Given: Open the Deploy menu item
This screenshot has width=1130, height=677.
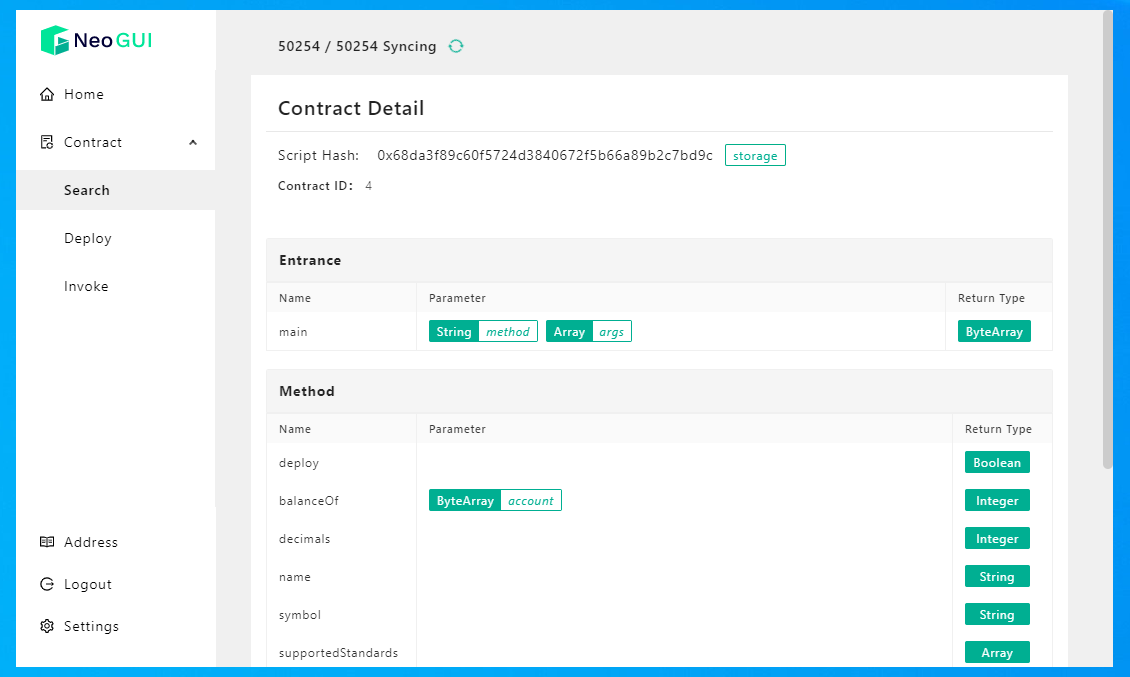Looking at the screenshot, I should [x=88, y=239].
